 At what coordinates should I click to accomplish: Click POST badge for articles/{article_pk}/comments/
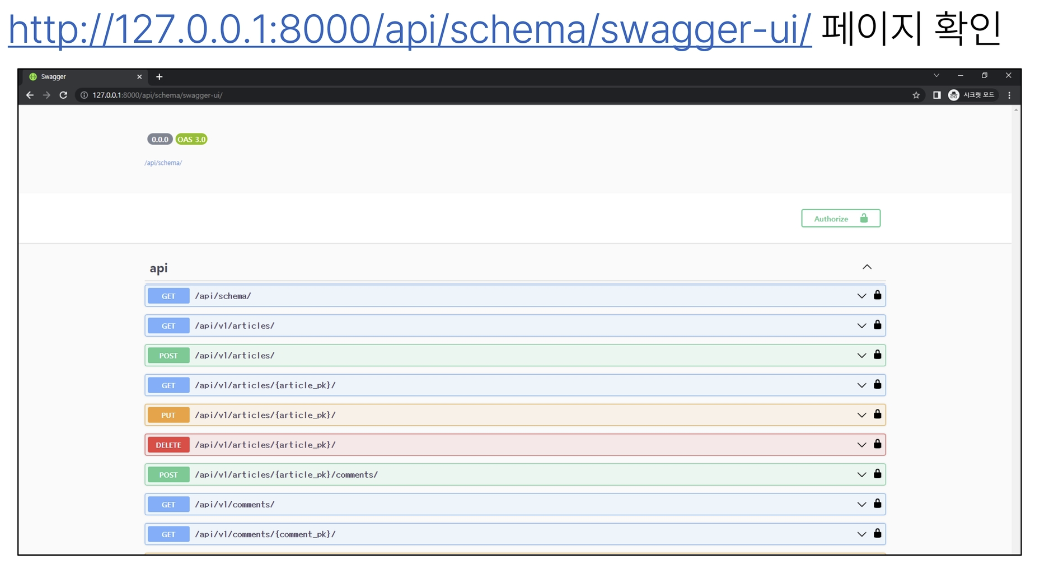tap(168, 475)
